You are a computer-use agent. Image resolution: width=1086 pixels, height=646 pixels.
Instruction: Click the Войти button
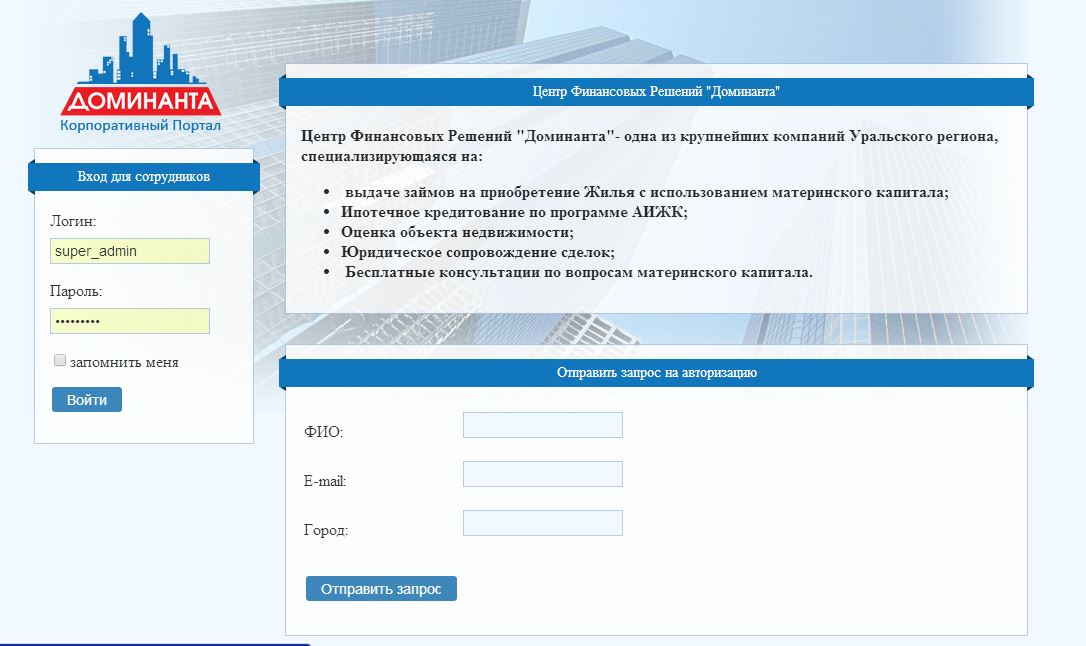tap(87, 400)
